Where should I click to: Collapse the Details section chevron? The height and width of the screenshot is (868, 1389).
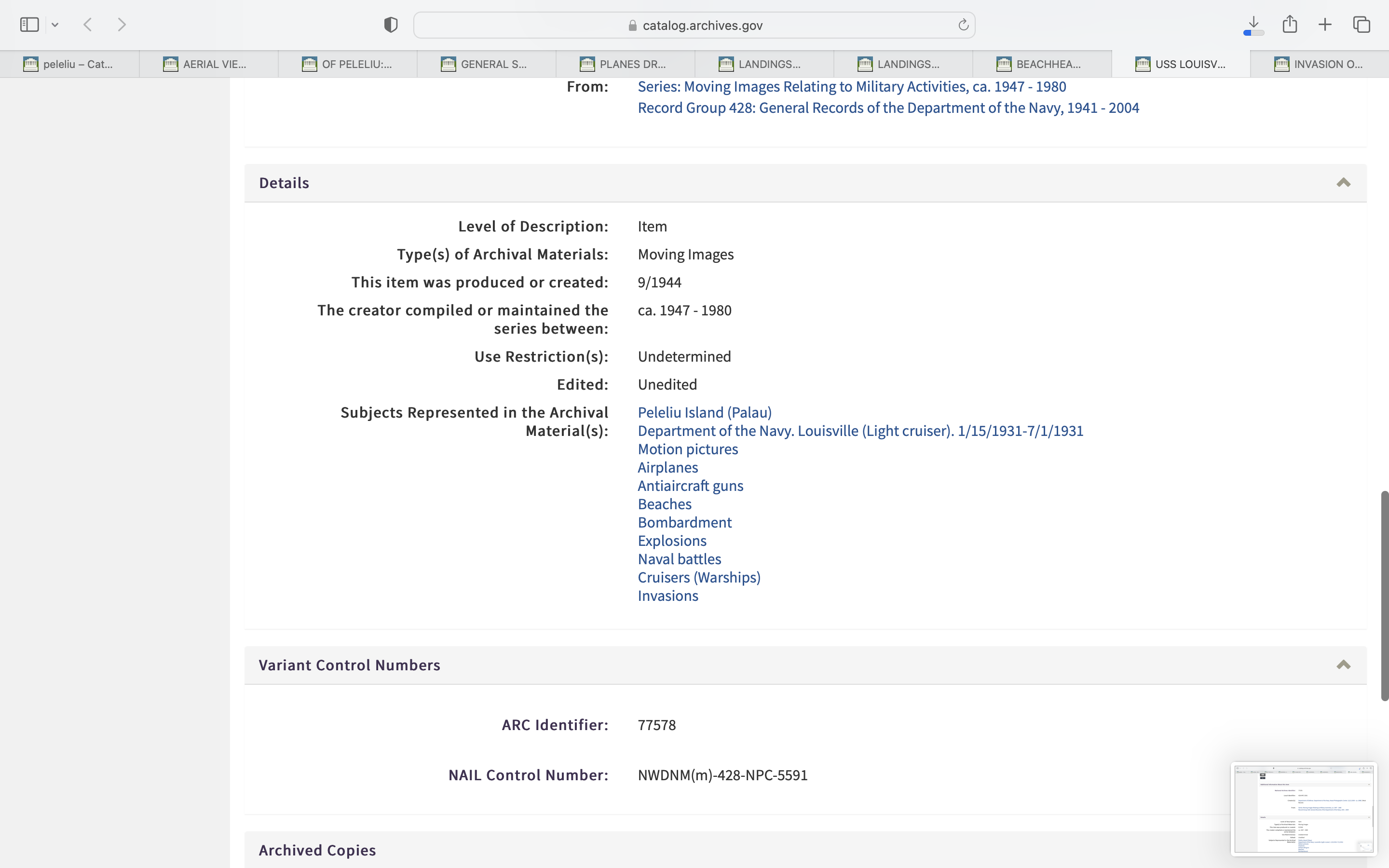(x=1343, y=183)
